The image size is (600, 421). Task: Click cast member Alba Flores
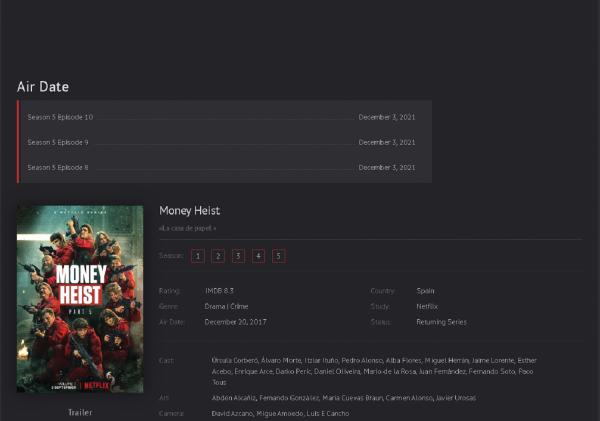click(403, 361)
